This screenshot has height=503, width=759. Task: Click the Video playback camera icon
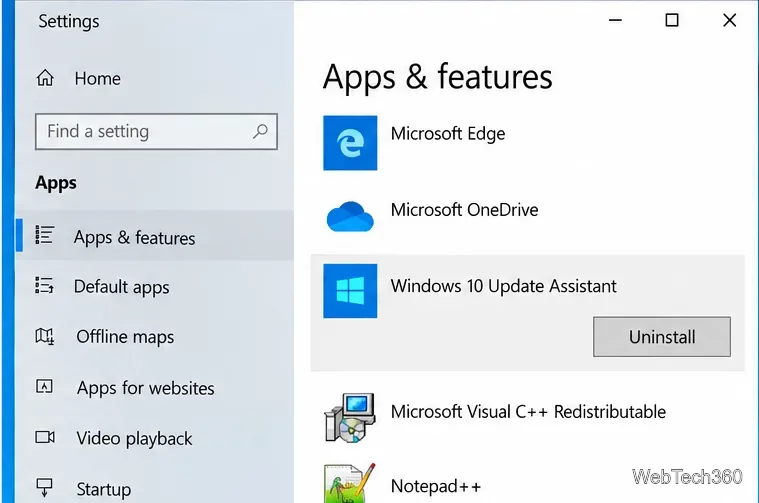coord(45,437)
